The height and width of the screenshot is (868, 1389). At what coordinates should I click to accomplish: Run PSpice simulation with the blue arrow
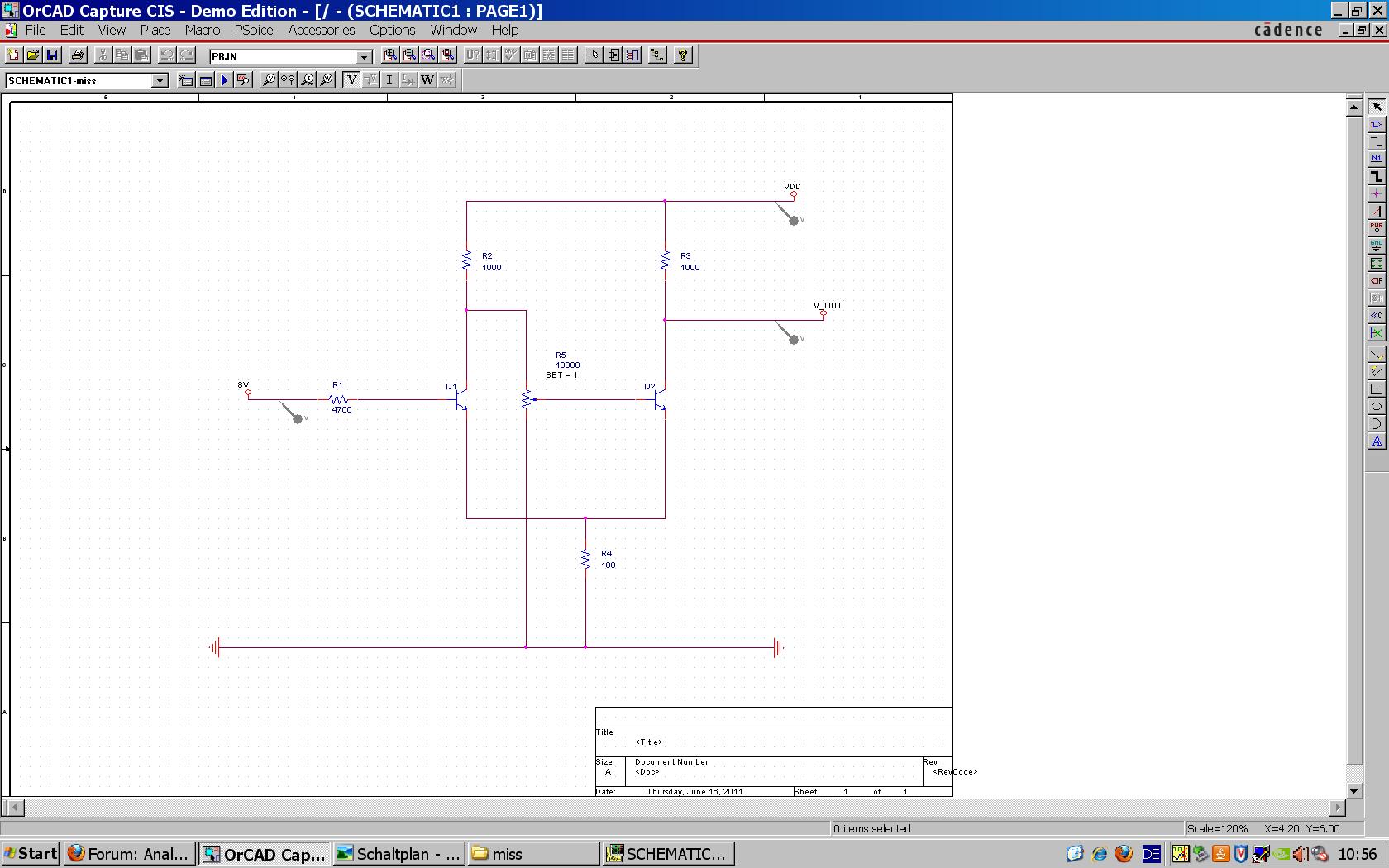[224, 80]
